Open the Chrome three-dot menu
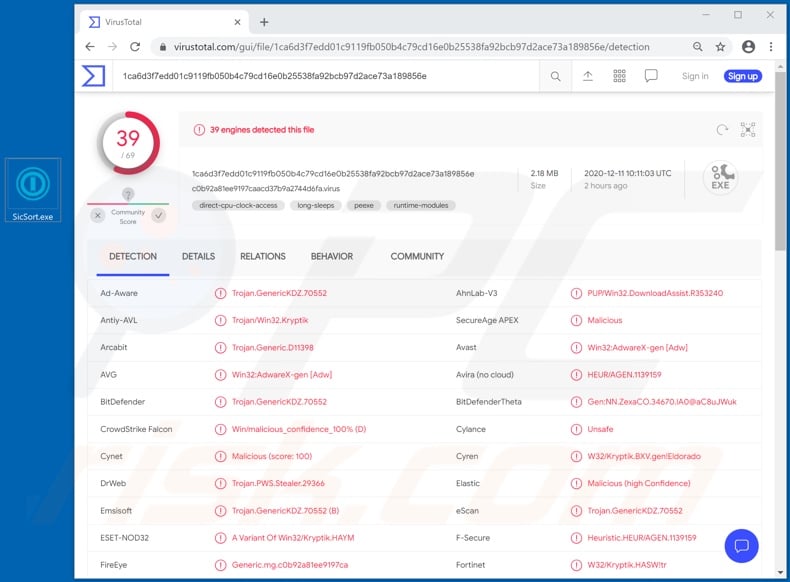This screenshot has height=582, width=790. tap(771, 47)
